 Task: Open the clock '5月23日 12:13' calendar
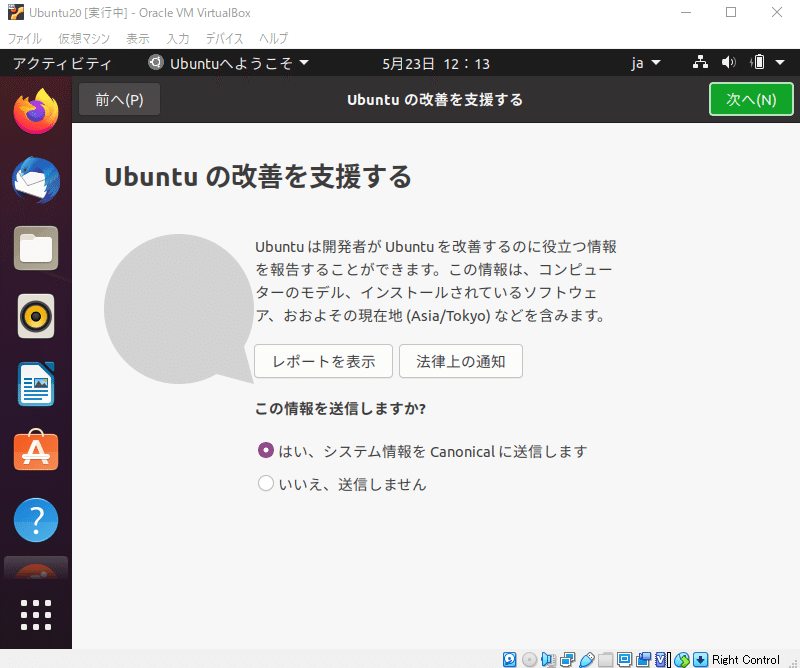(436, 64)
